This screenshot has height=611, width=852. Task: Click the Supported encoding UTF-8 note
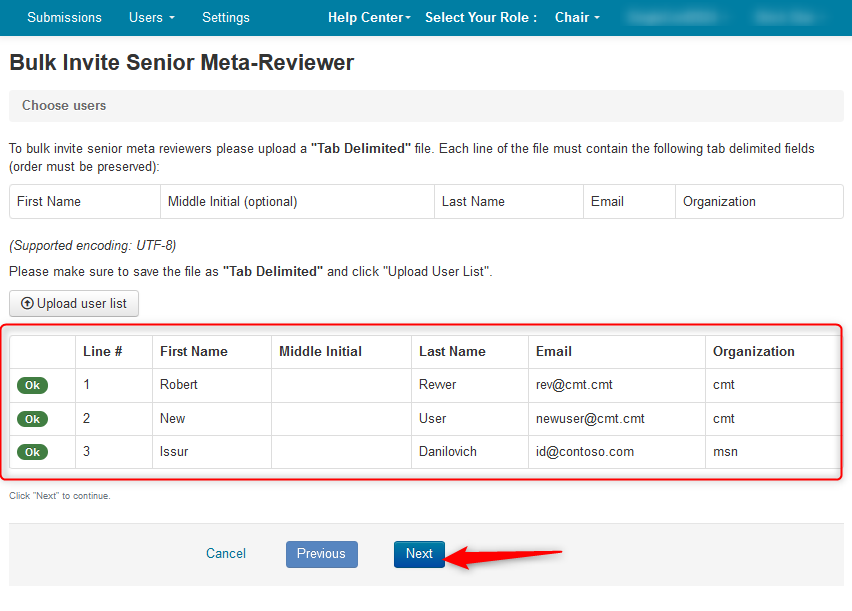click(x=93, y=246)
